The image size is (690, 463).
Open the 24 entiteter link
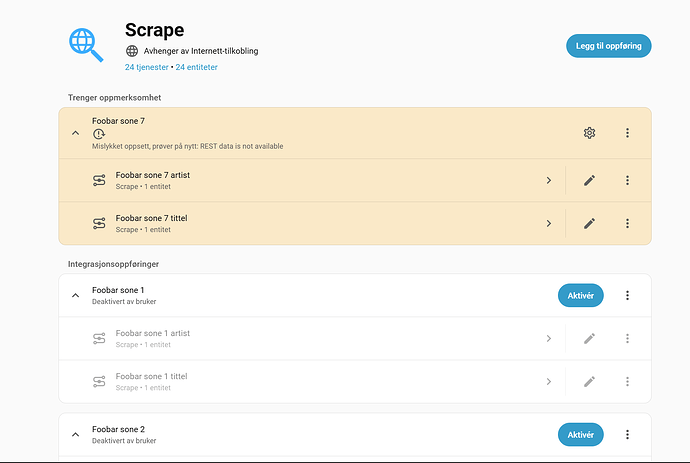(196, 67)
